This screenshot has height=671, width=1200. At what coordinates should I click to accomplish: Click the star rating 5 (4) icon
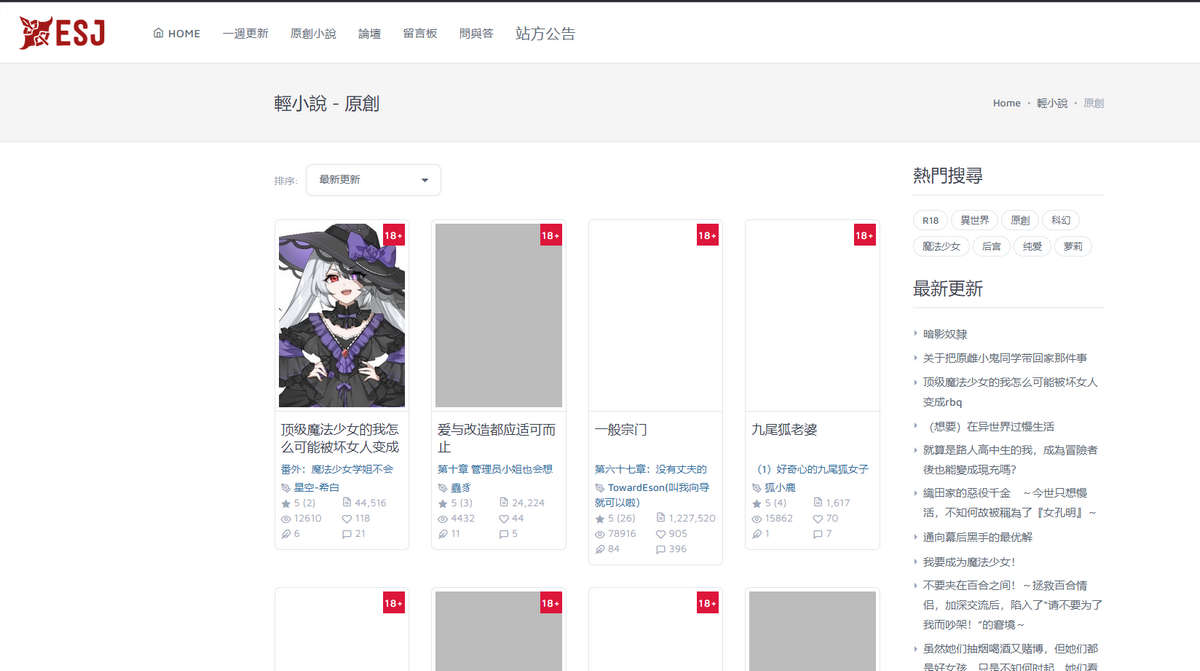pyautogui.click(x=756, y=503)
